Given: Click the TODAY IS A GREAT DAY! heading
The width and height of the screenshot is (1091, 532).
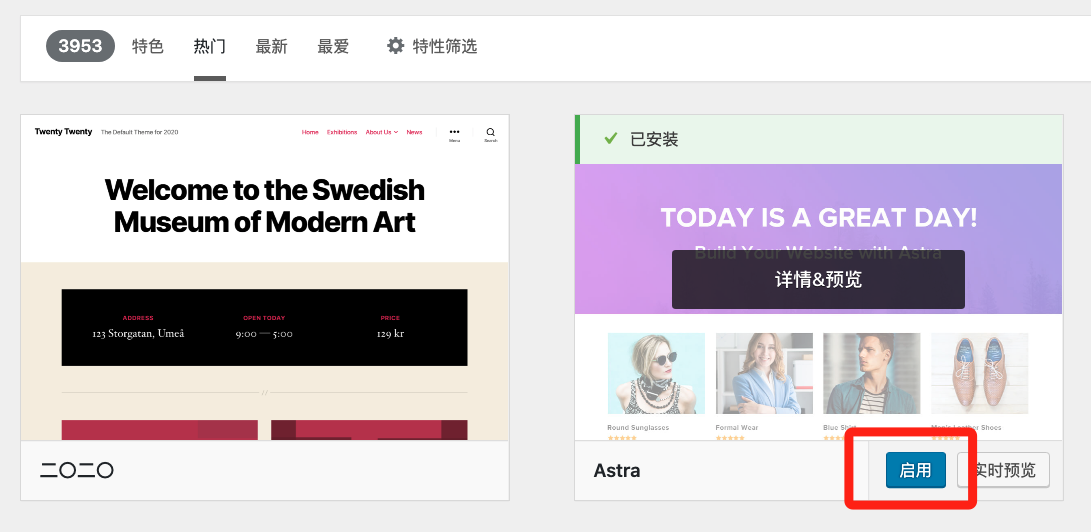Looking at the screenshot, I should [x=819, y=218].
